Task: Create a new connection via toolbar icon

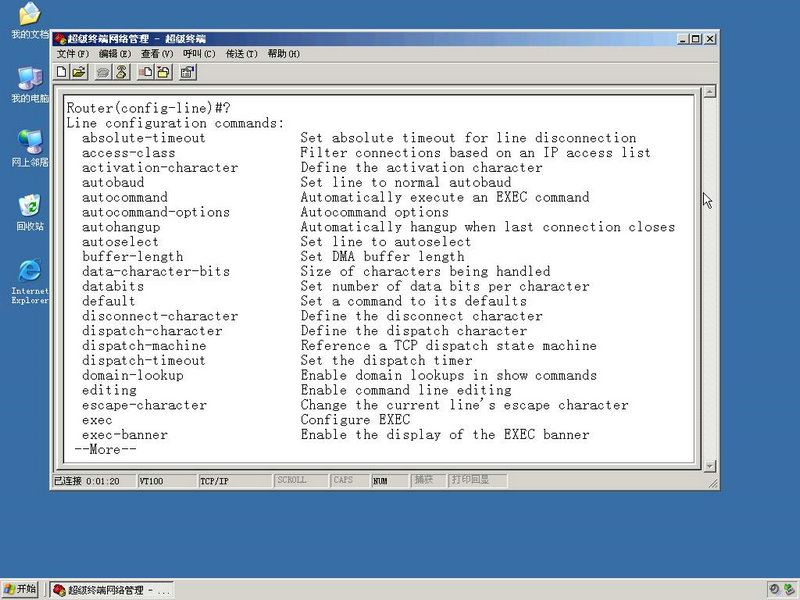Action: click(x=62, y=72)
